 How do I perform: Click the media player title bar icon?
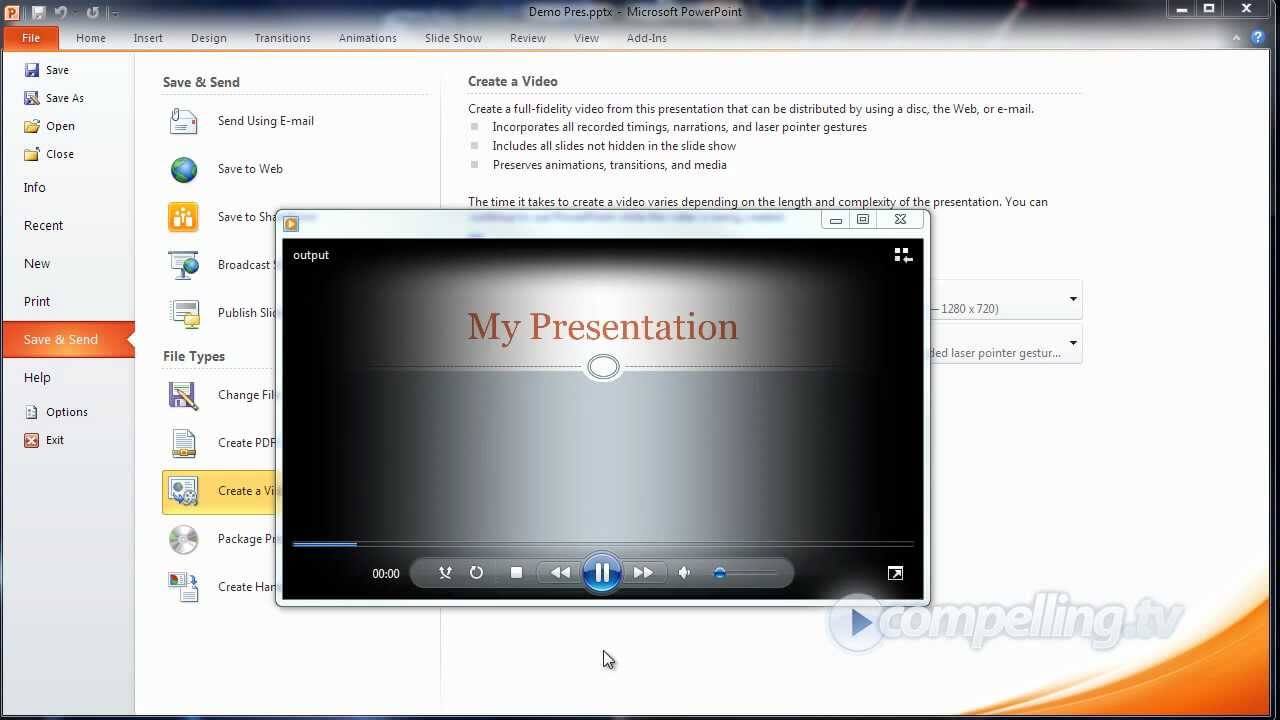pos(291,223)
